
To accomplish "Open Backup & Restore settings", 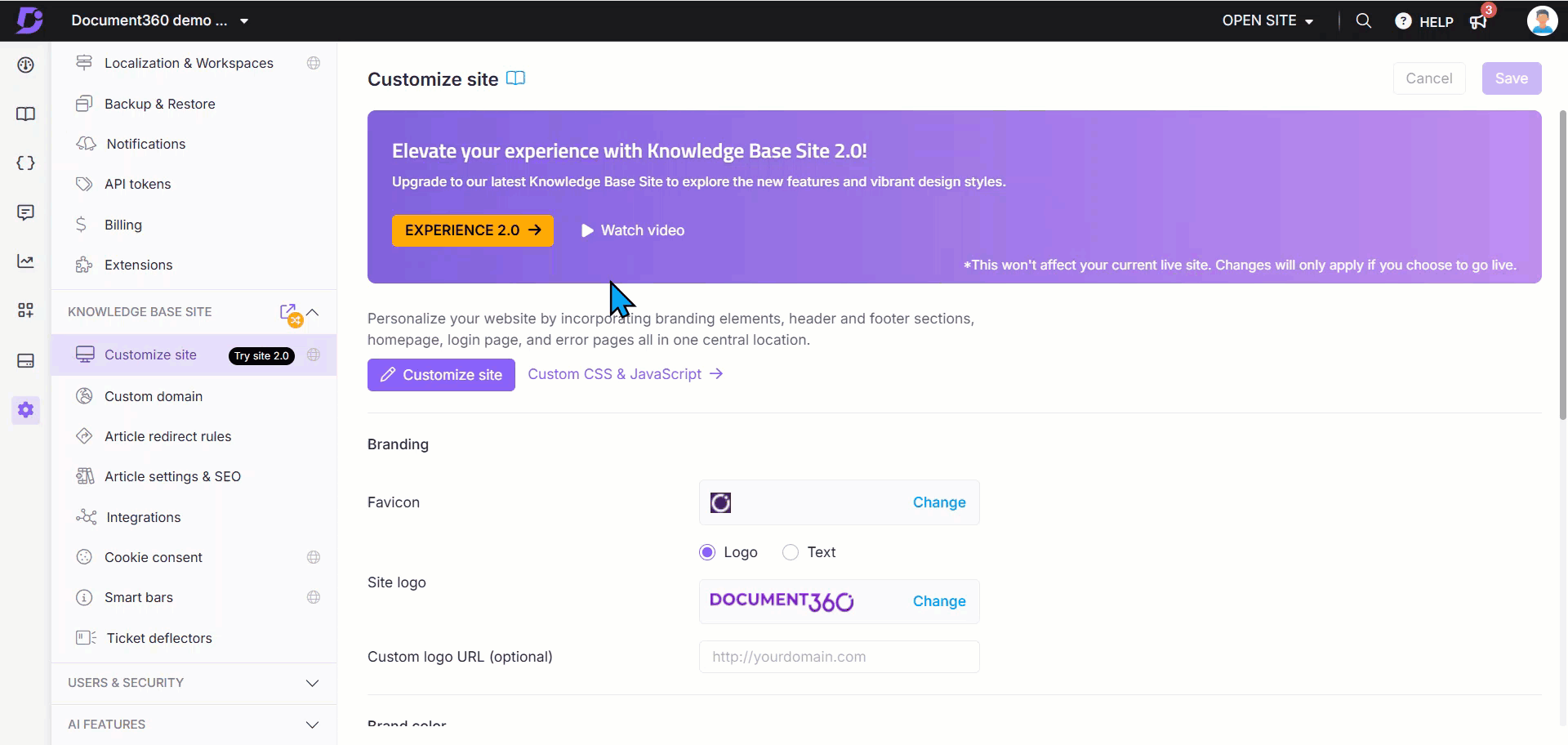I will tap(159, 104).
